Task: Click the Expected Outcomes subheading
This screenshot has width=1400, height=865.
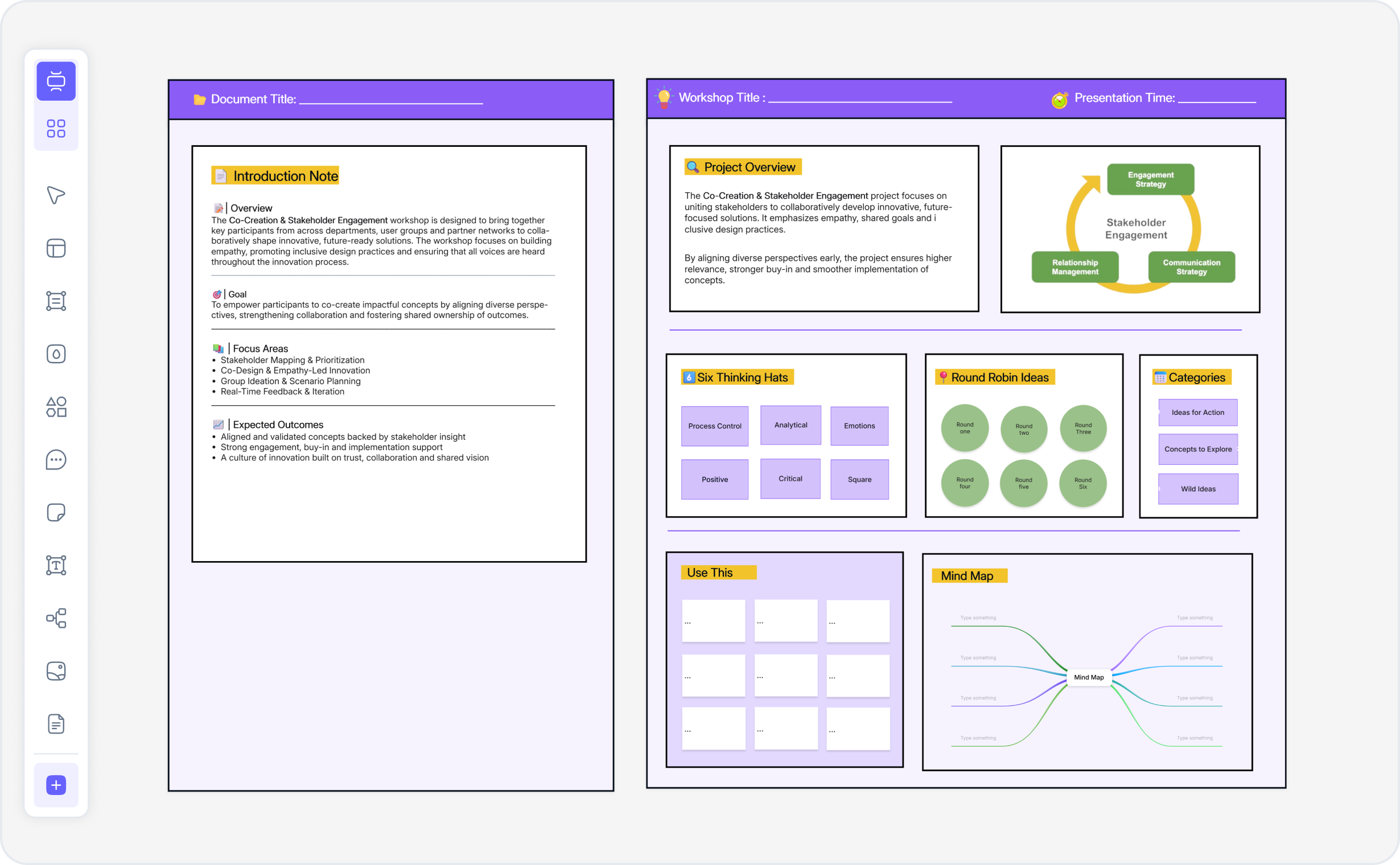Action: [278, 425]
